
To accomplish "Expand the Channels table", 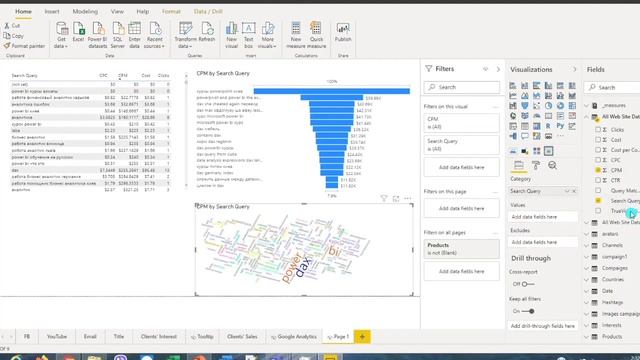I will 587,245.
